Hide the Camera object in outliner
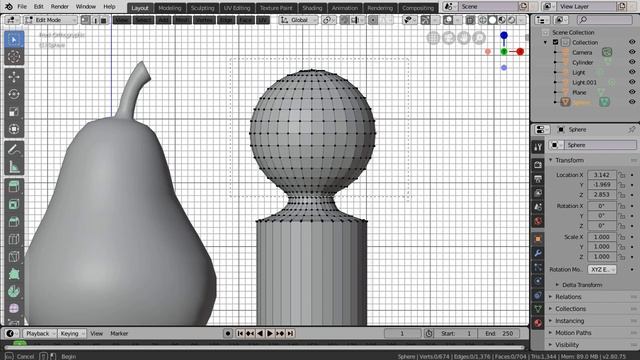 point(632,52)
